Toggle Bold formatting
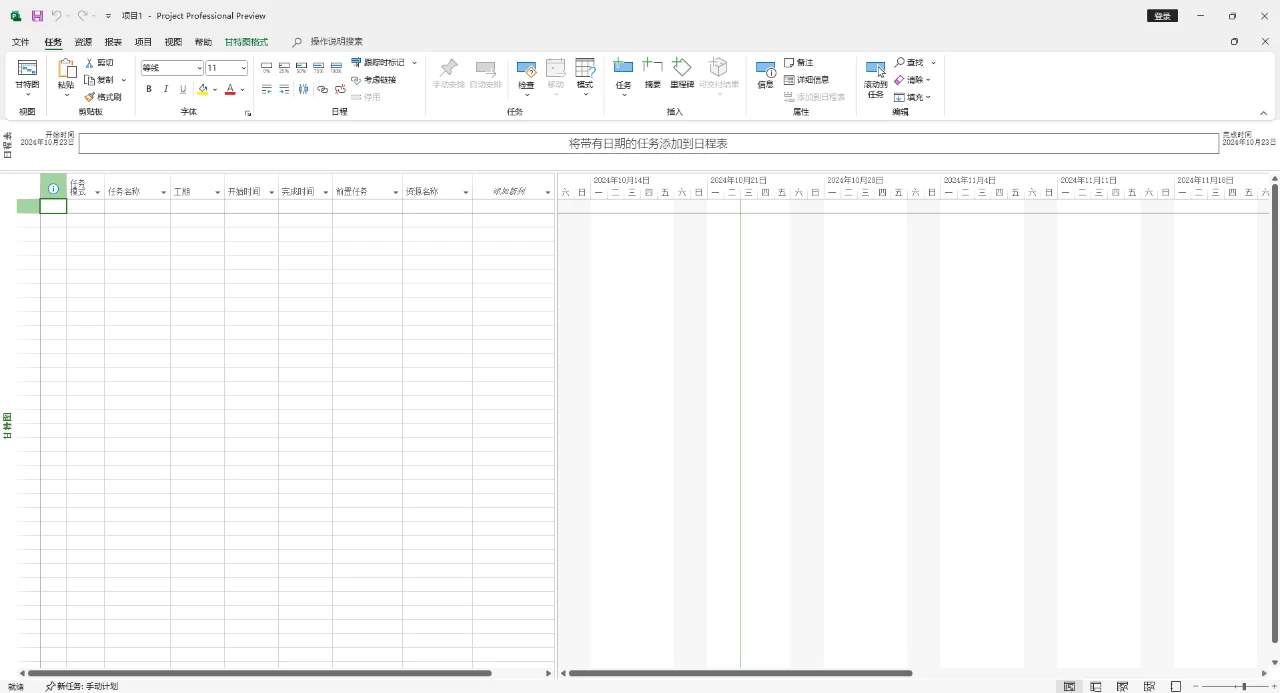 [149, 89]
